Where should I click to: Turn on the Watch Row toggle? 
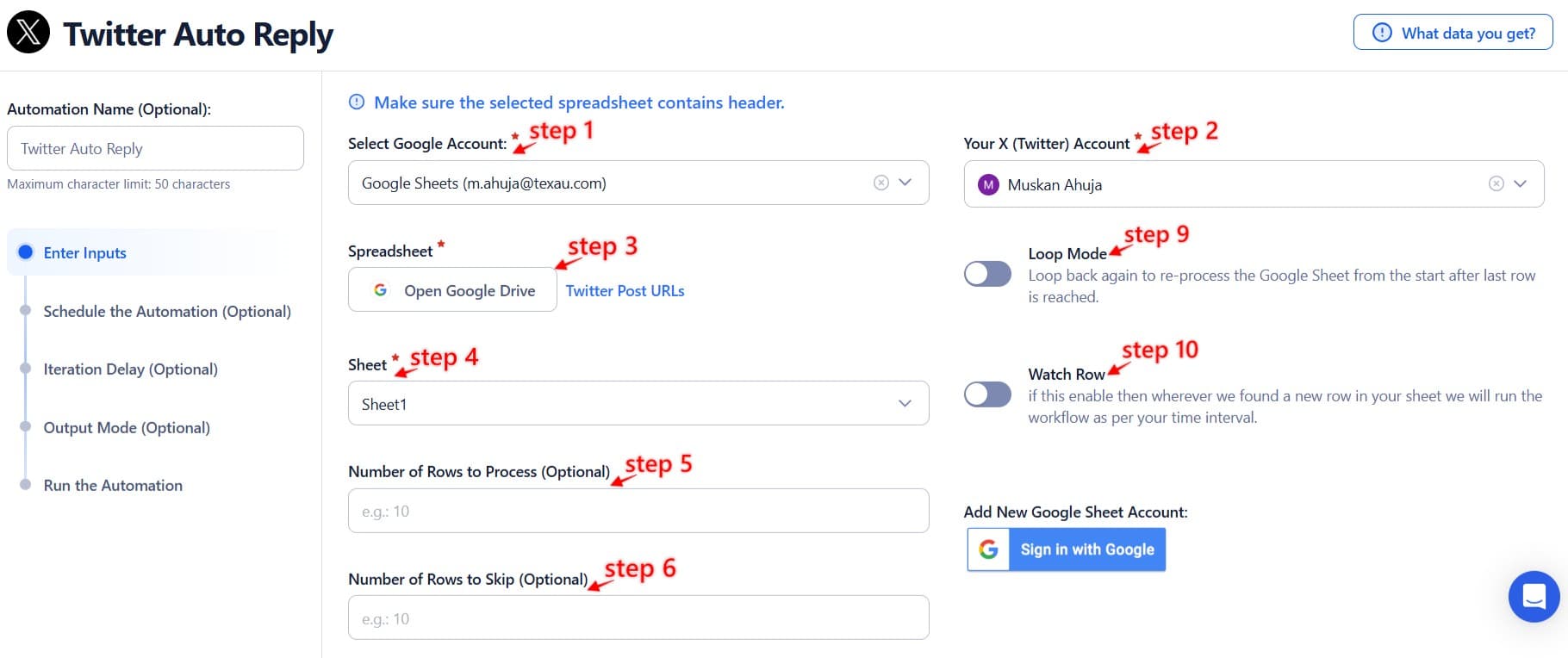pos(987,394)
